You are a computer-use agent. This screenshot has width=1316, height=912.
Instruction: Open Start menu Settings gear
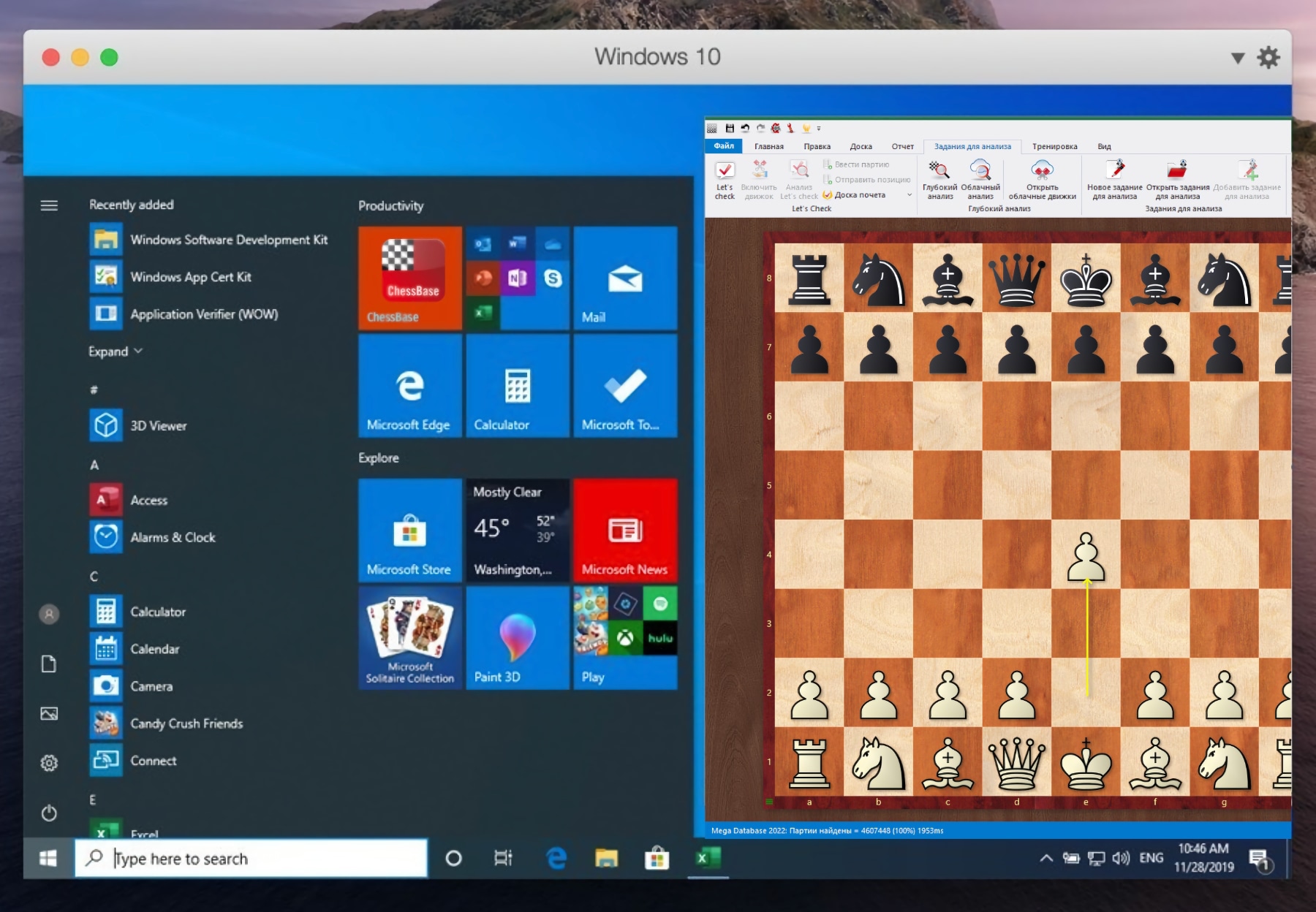[x=49, y=763]
